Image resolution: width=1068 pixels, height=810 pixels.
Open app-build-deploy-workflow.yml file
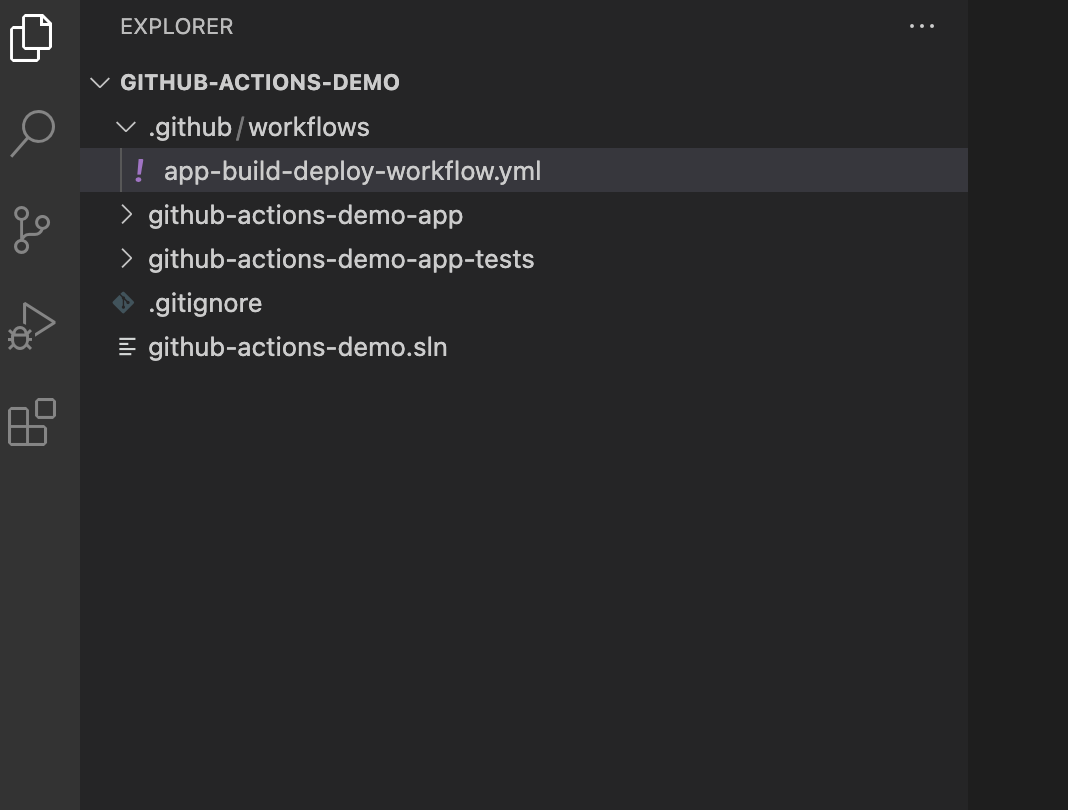coord(352,171)
